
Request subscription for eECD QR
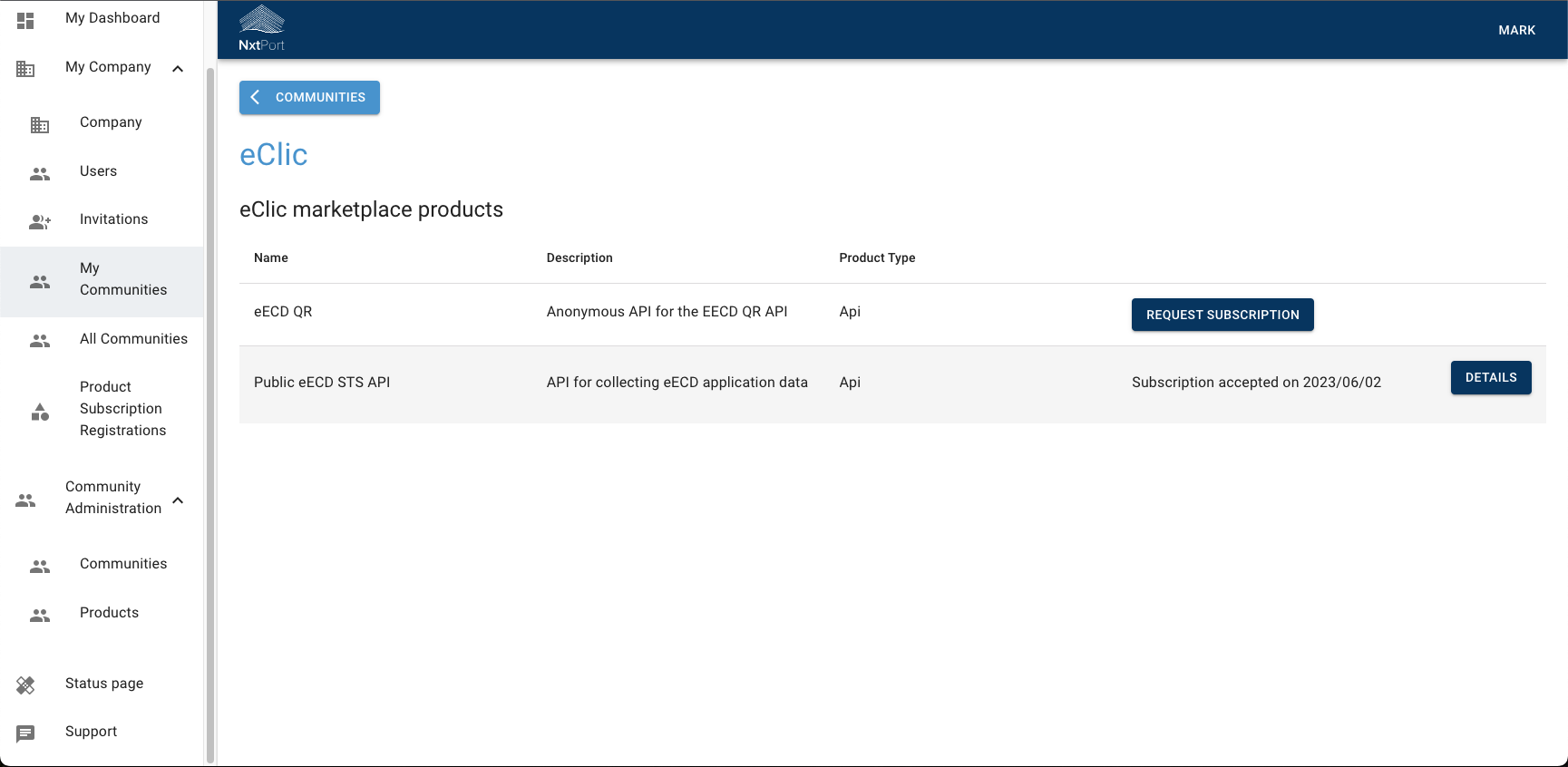1222,315
